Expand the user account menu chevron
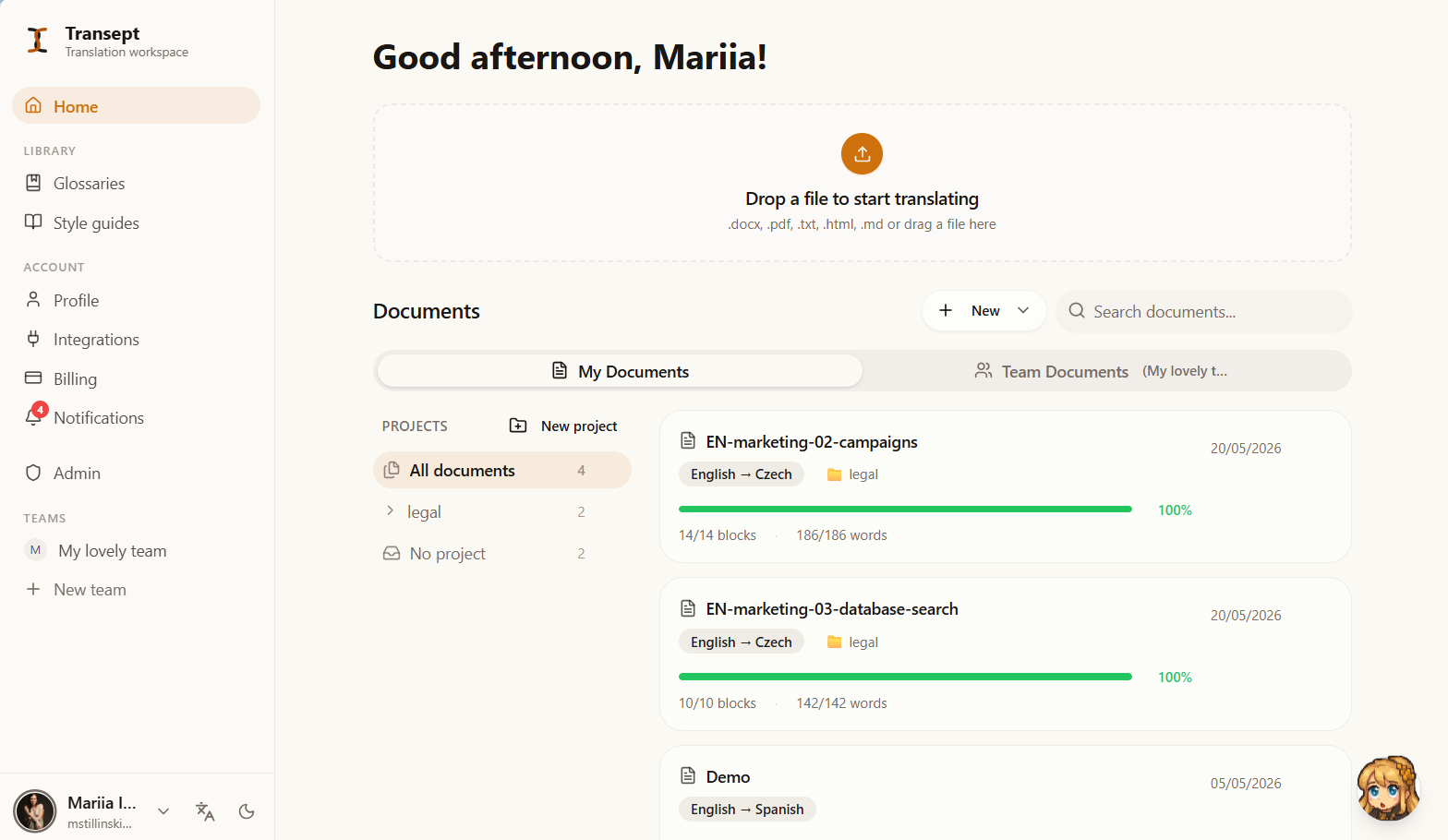The height and width of the screenshot is (840, 1448). tap(163, 811)
